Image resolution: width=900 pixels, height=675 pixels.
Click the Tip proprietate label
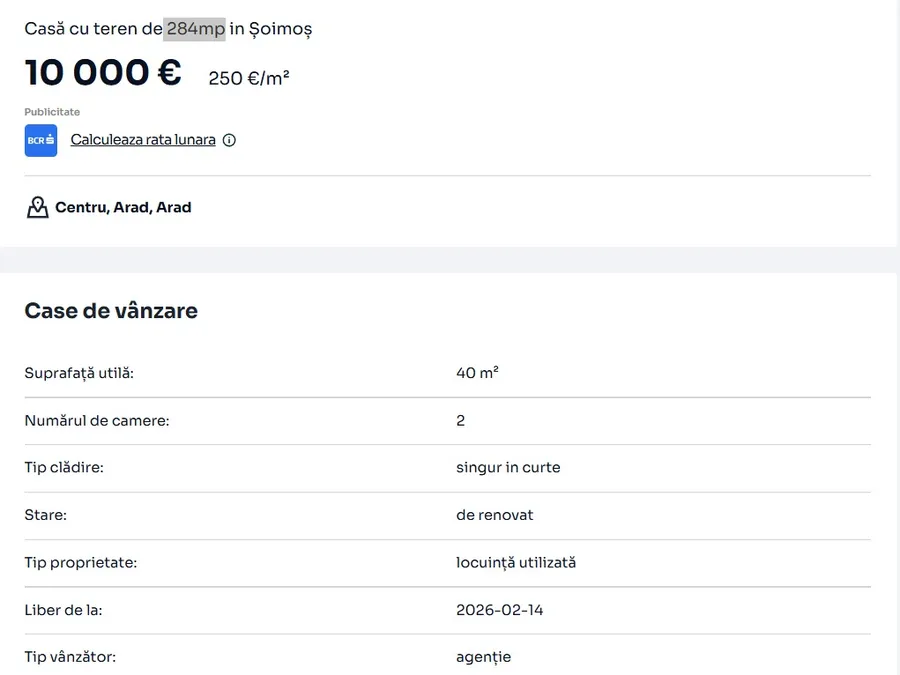pyautogui.click(x=80, y=563)
